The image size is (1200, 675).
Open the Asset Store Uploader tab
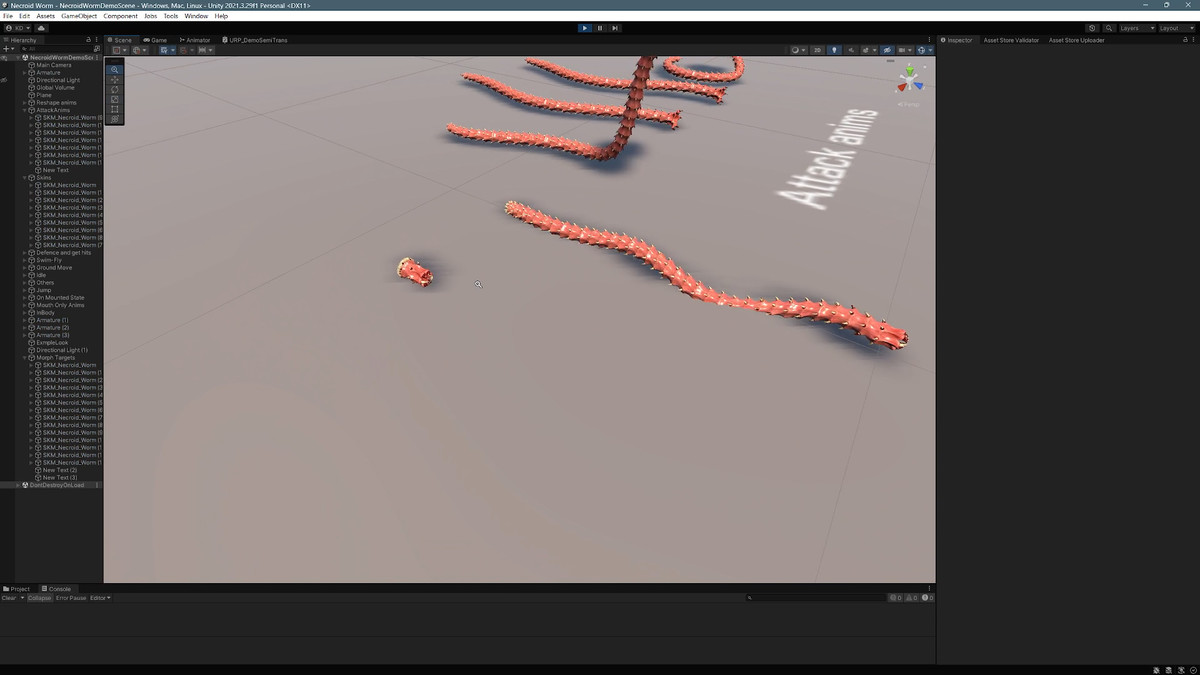(x=1076, y=40)
